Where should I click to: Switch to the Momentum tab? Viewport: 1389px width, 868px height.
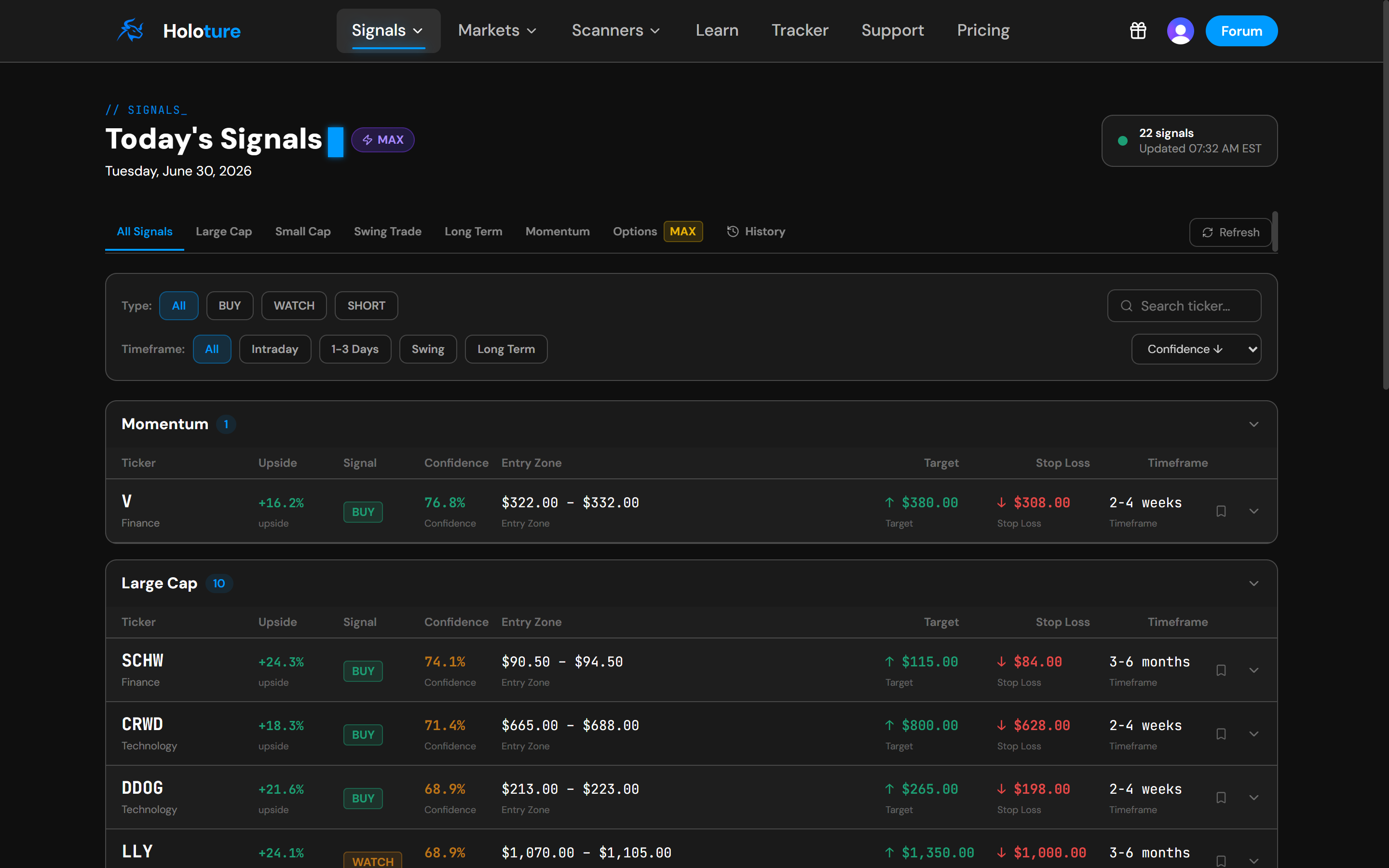[558, 231]
